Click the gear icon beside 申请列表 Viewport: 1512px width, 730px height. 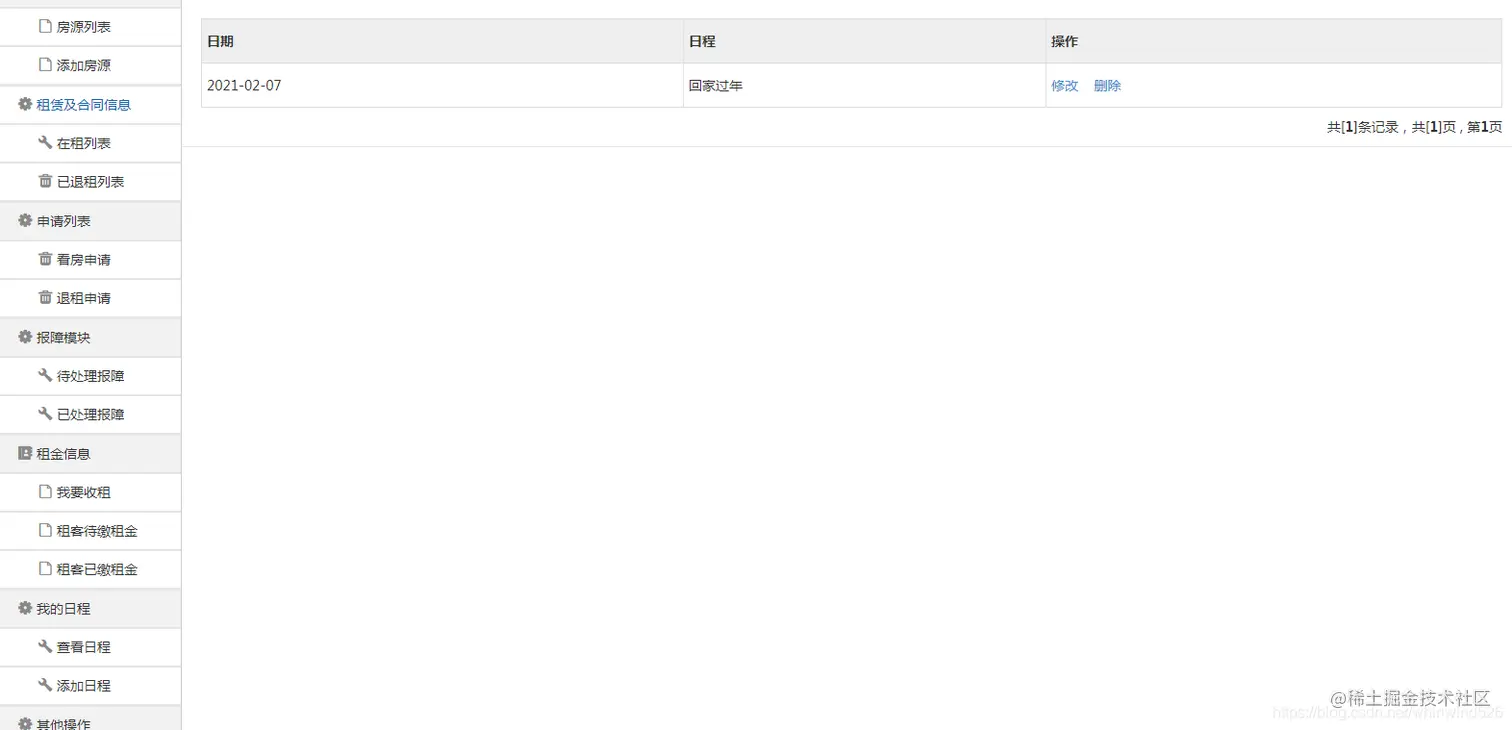(x=25, y=220)
